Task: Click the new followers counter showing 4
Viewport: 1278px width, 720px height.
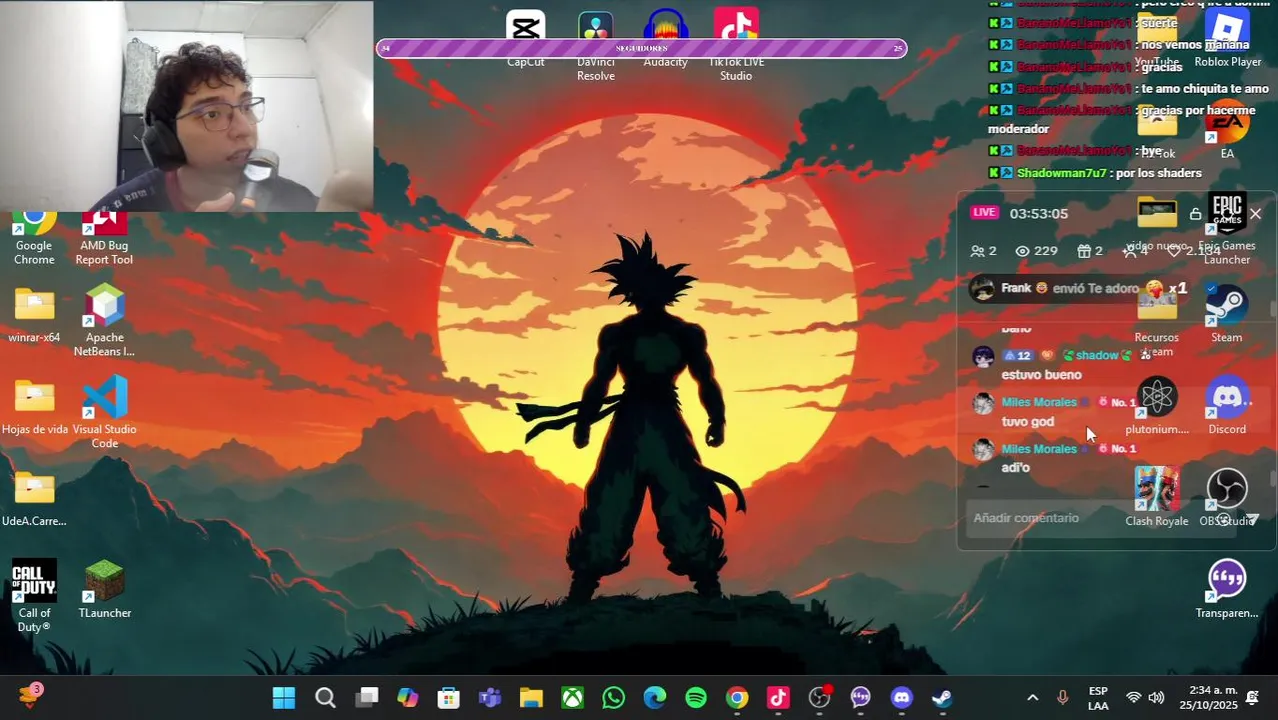Action: [1136, 251]
